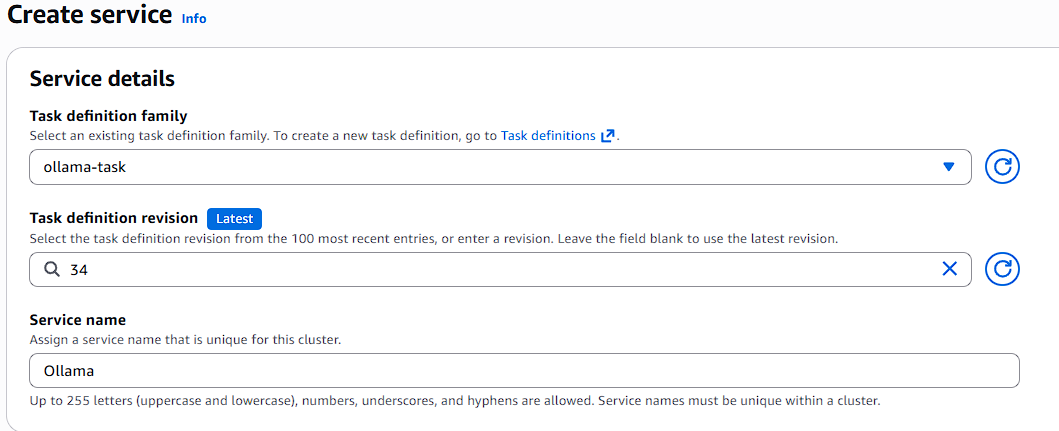The height and width of the screenshot is (431, 1059).
Task: Click the Service name label
Action: point(78,320)
